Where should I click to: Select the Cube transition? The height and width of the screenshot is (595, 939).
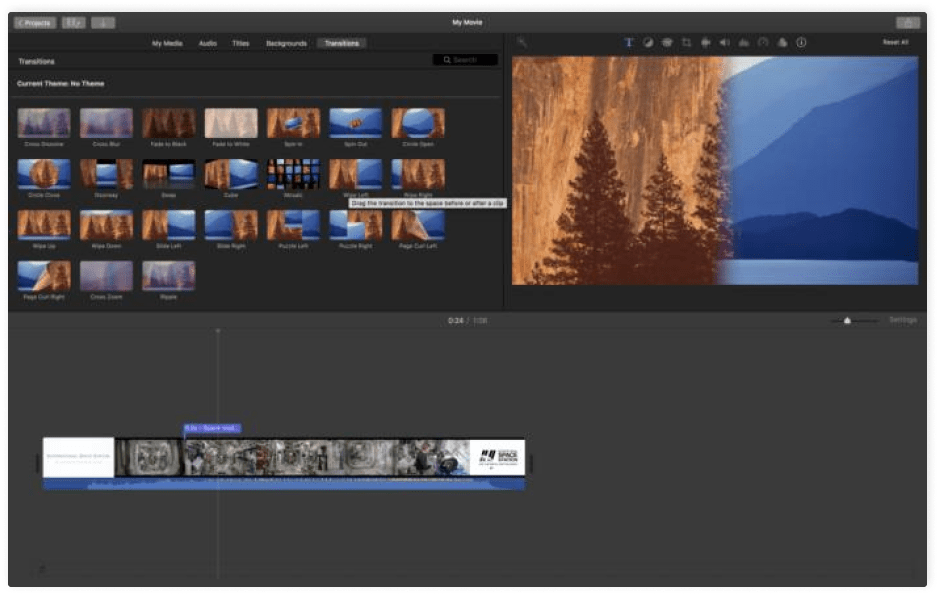(x=231, y=174)
